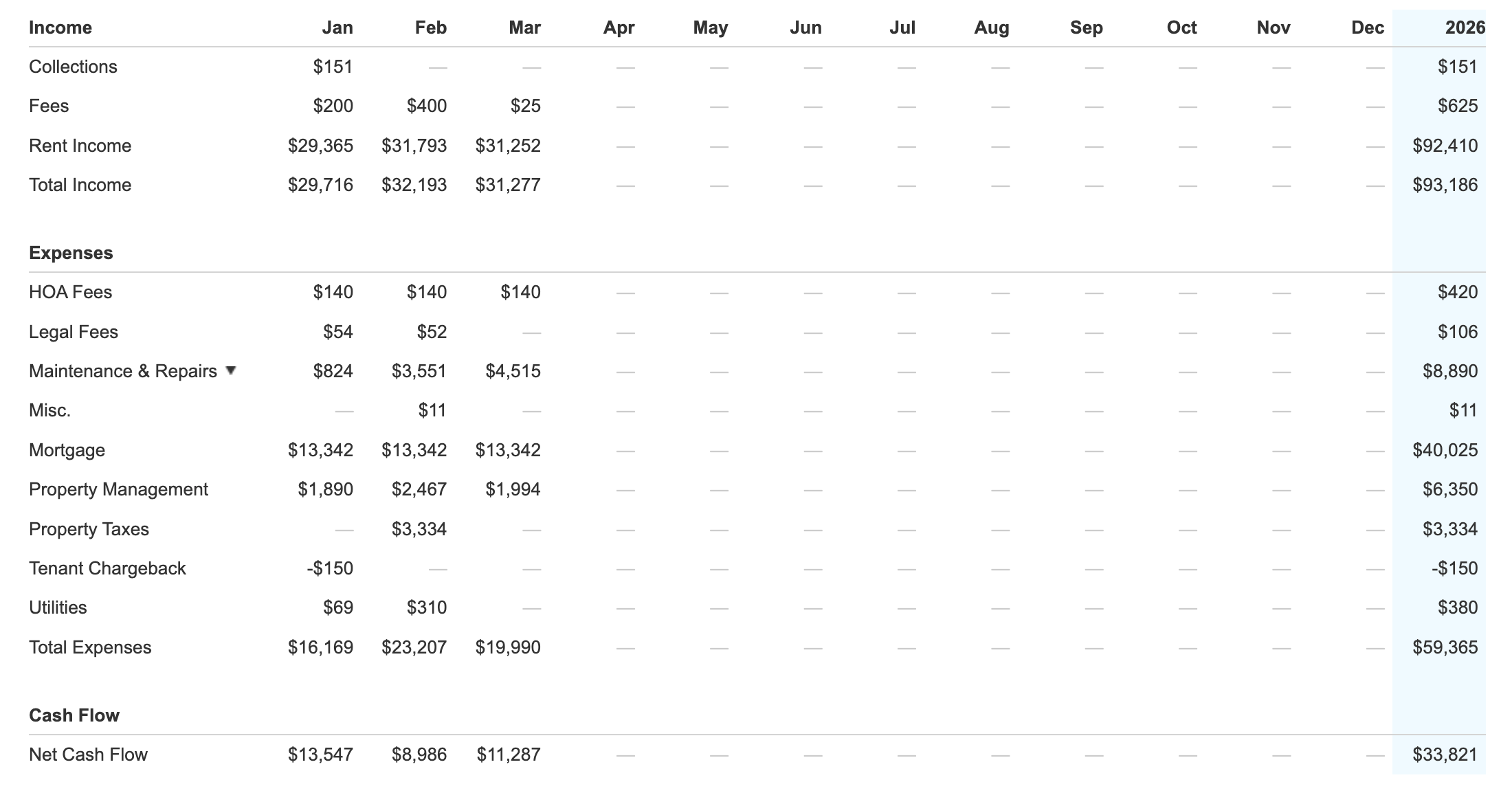Expand the Maintenance & Repairs row arrow
1512x793 pixels.
[231, 370]
